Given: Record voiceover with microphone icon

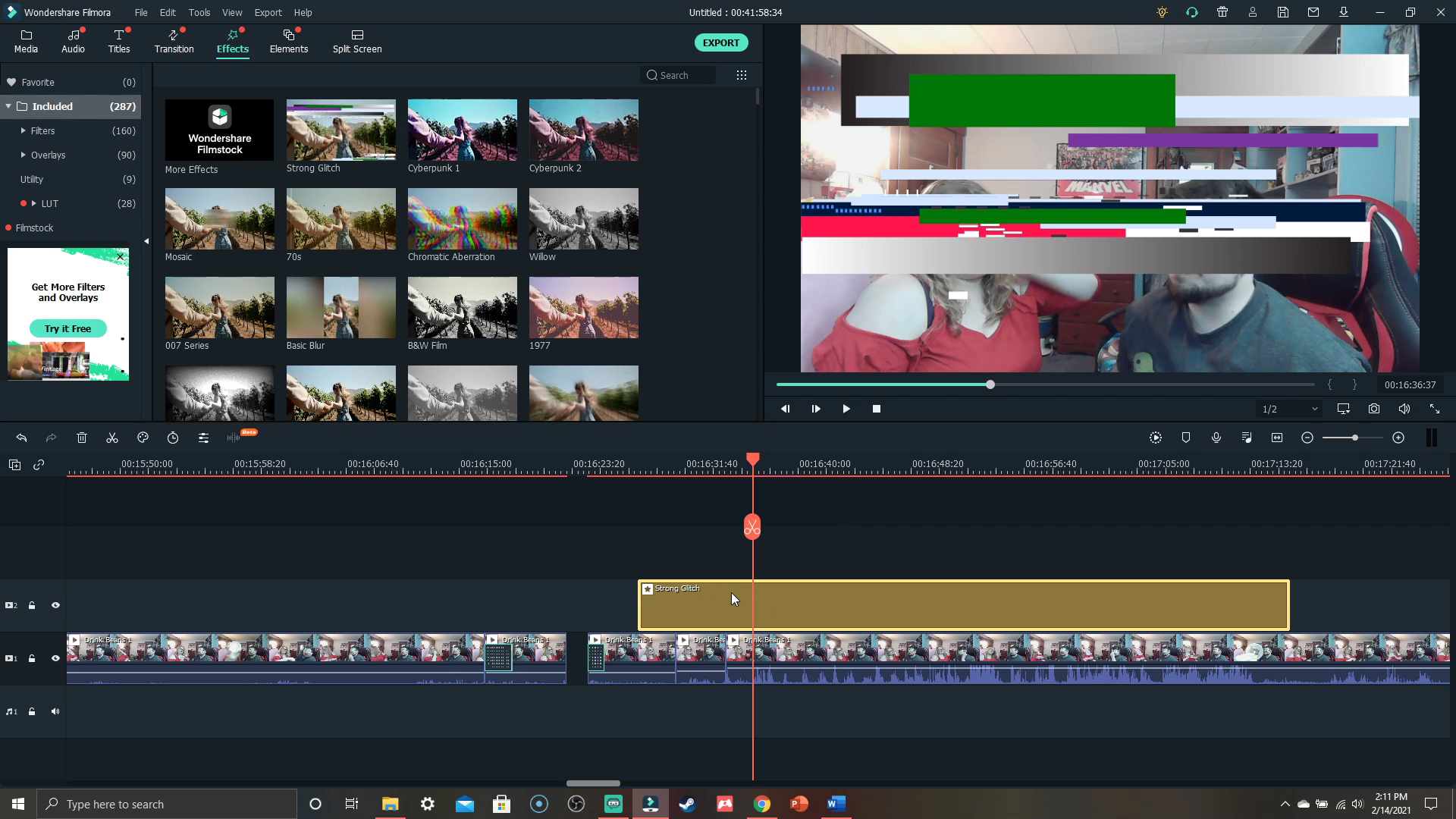Looking at the screenshot, I should point(1216,438).
